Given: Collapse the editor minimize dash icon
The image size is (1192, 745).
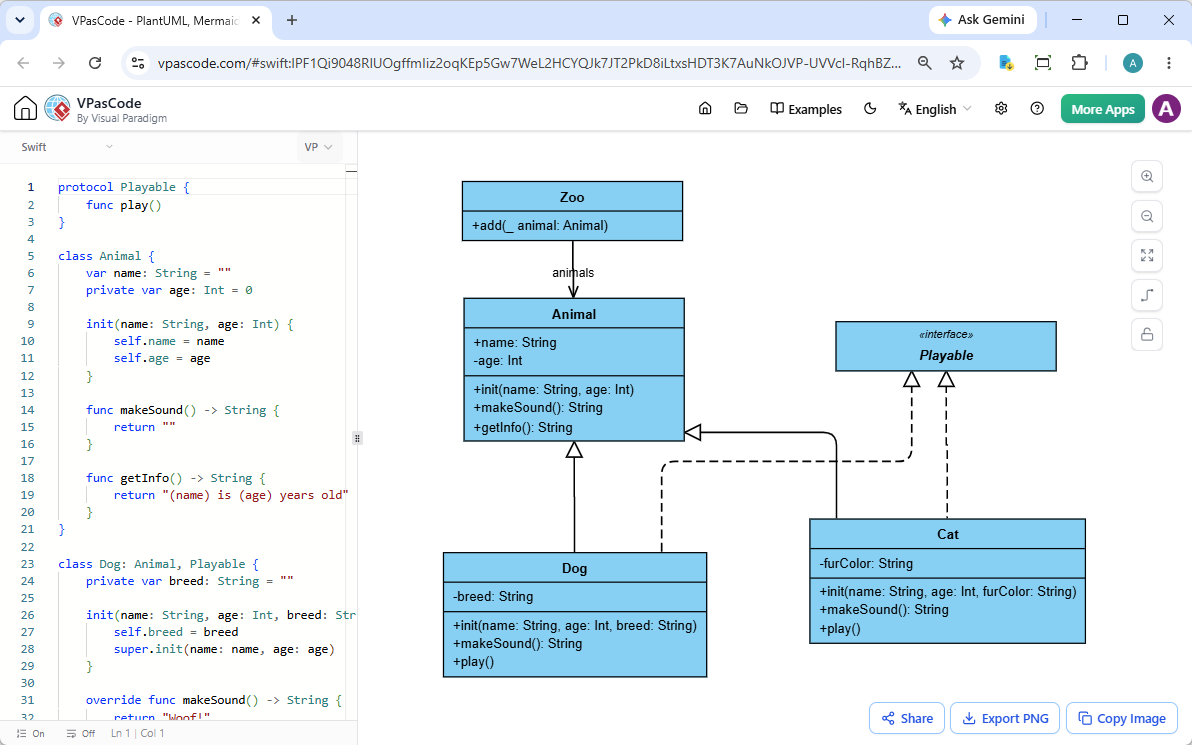Looking at the screenshot, I should pos(351,171).
